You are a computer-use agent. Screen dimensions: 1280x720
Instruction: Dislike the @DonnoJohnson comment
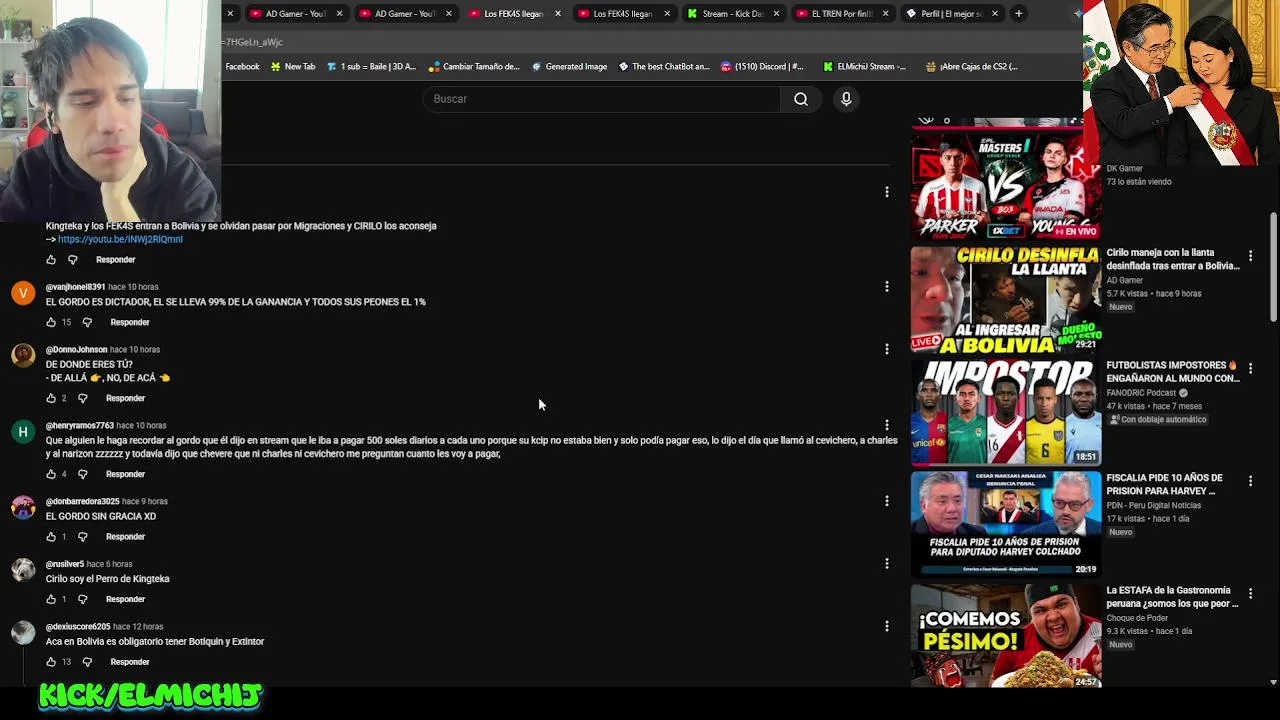point(83,398)
